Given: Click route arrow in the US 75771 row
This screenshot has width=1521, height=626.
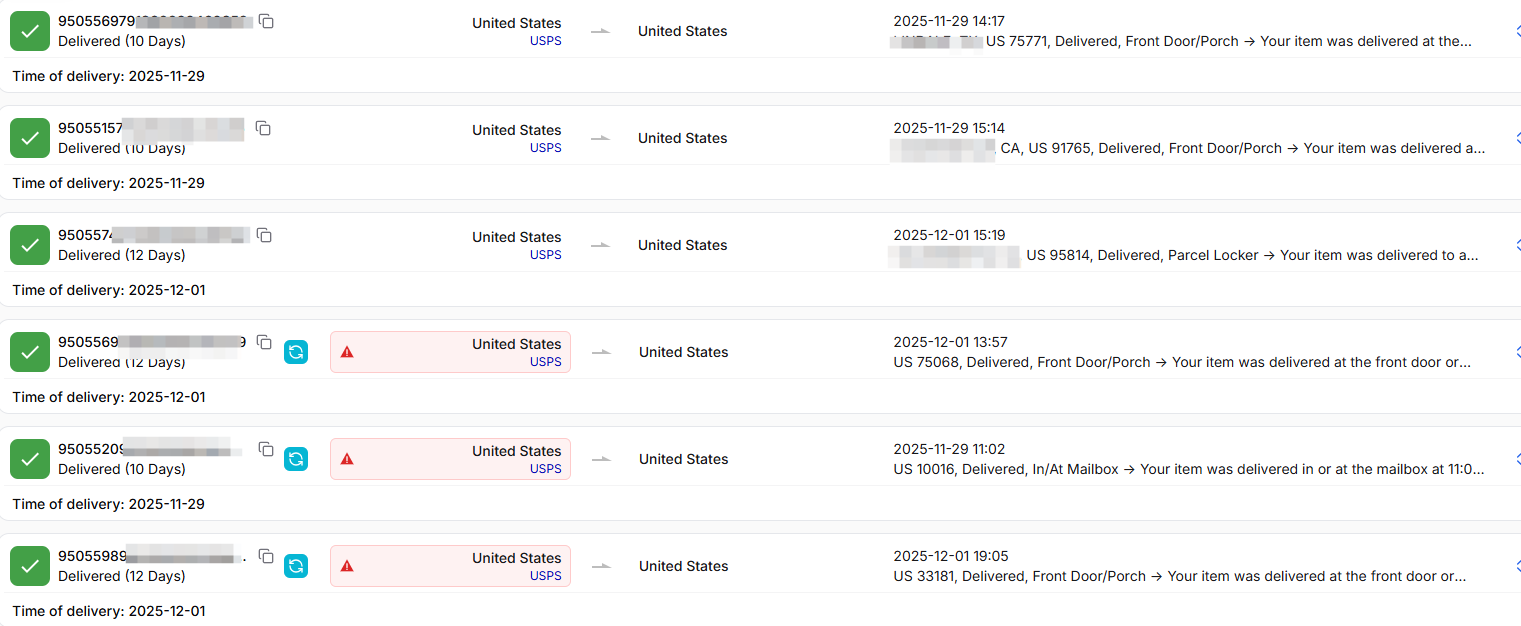Looking at the screenshot, I should coord(600,31).
